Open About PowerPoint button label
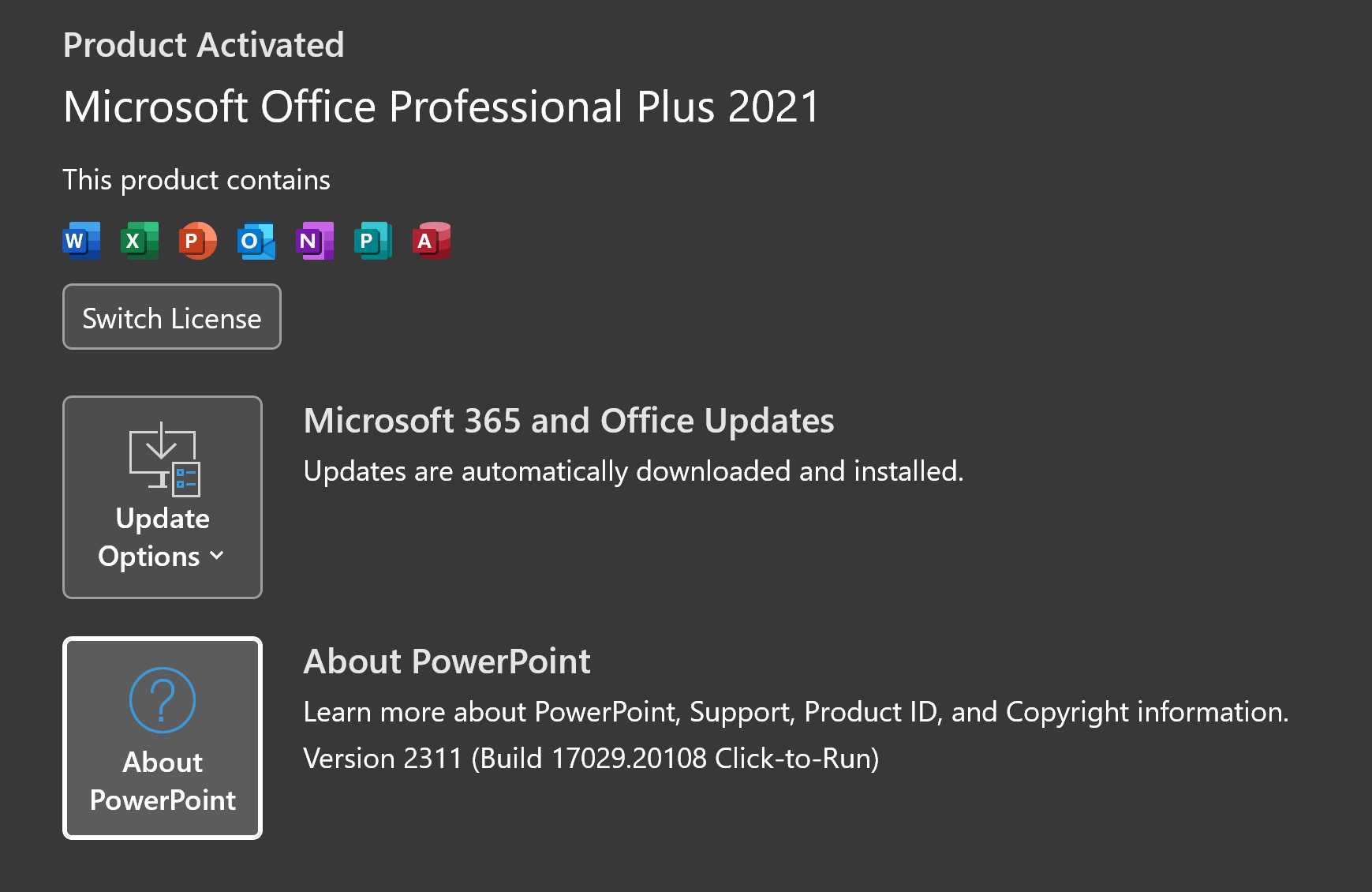 (163, 781)
